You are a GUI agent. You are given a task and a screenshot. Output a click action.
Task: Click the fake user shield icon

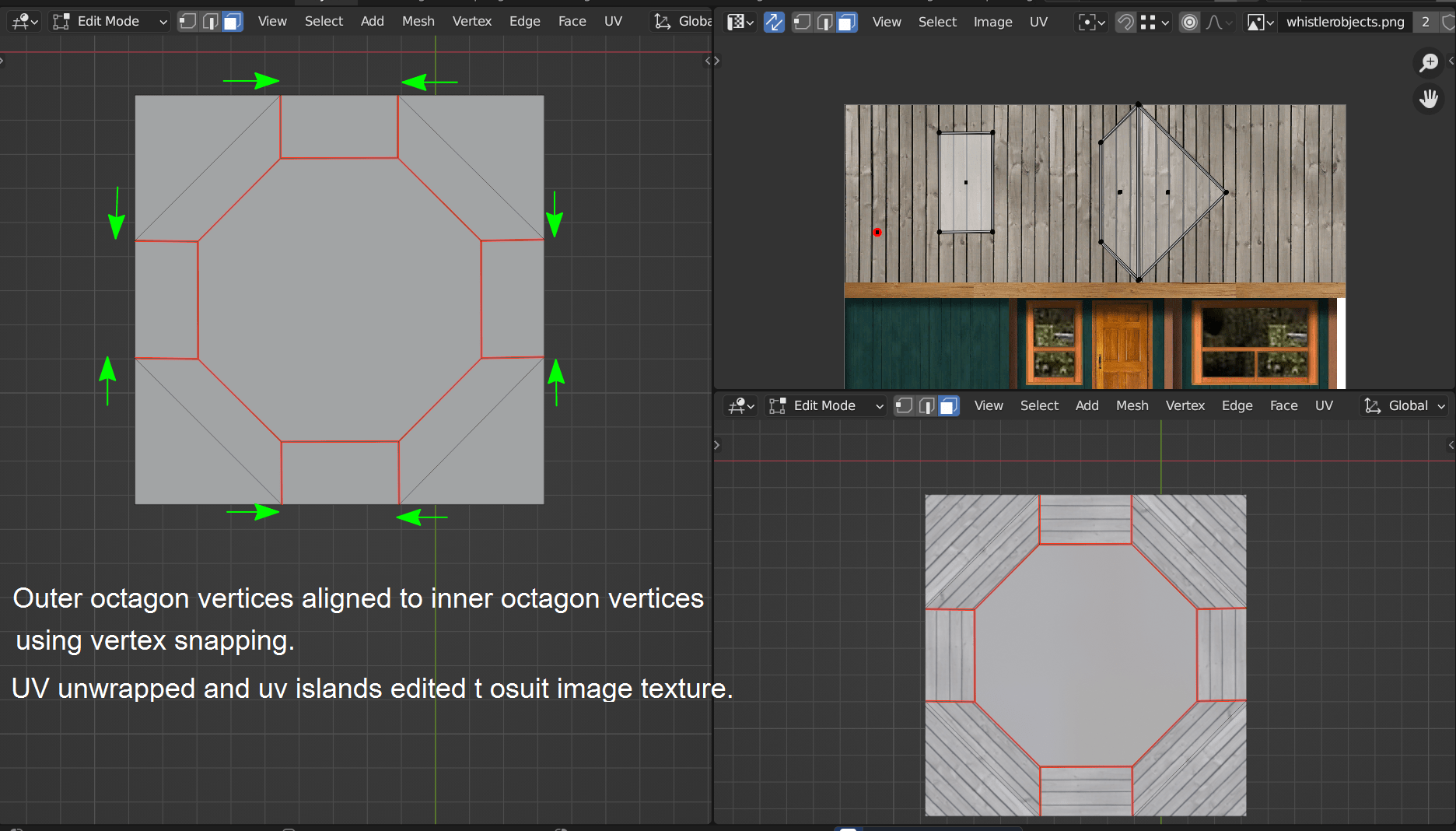1448,23
